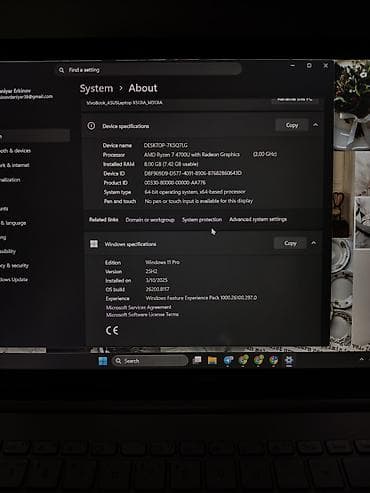Open Microsoft Software License Terms link
370x493 pixels.
(x=142, y=314)
